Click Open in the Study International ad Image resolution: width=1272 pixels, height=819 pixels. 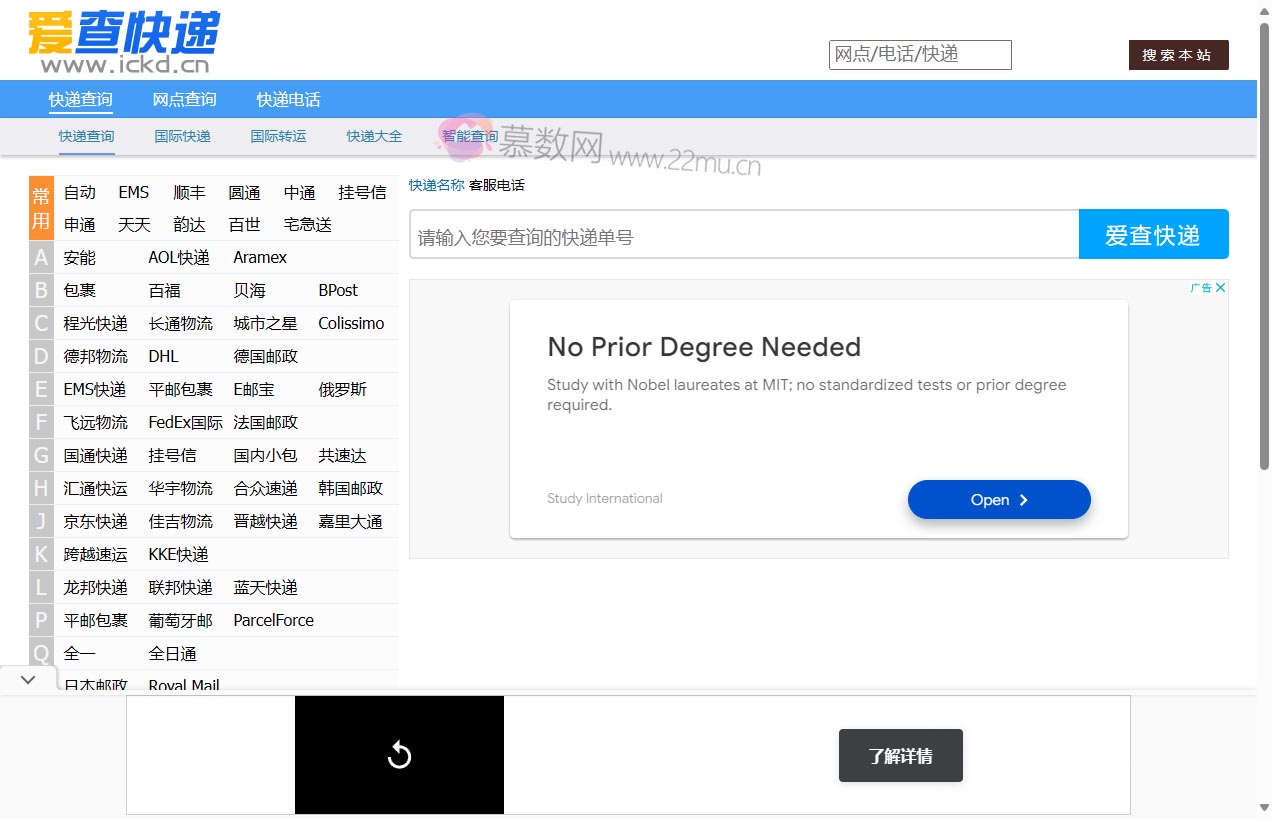point(998,499)
